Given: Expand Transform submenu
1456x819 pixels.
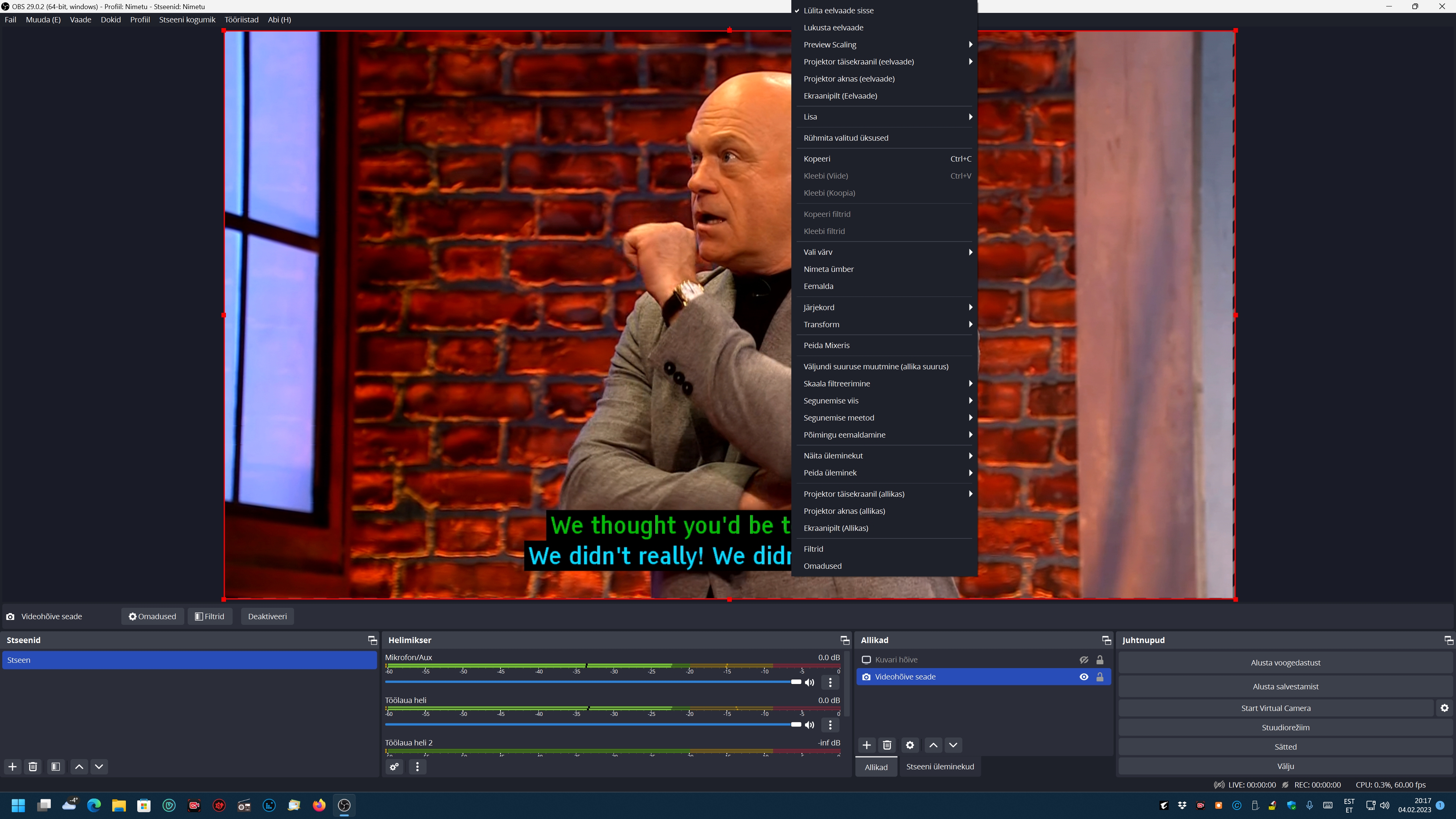Looking at the screenshot, I should [884, 324].
